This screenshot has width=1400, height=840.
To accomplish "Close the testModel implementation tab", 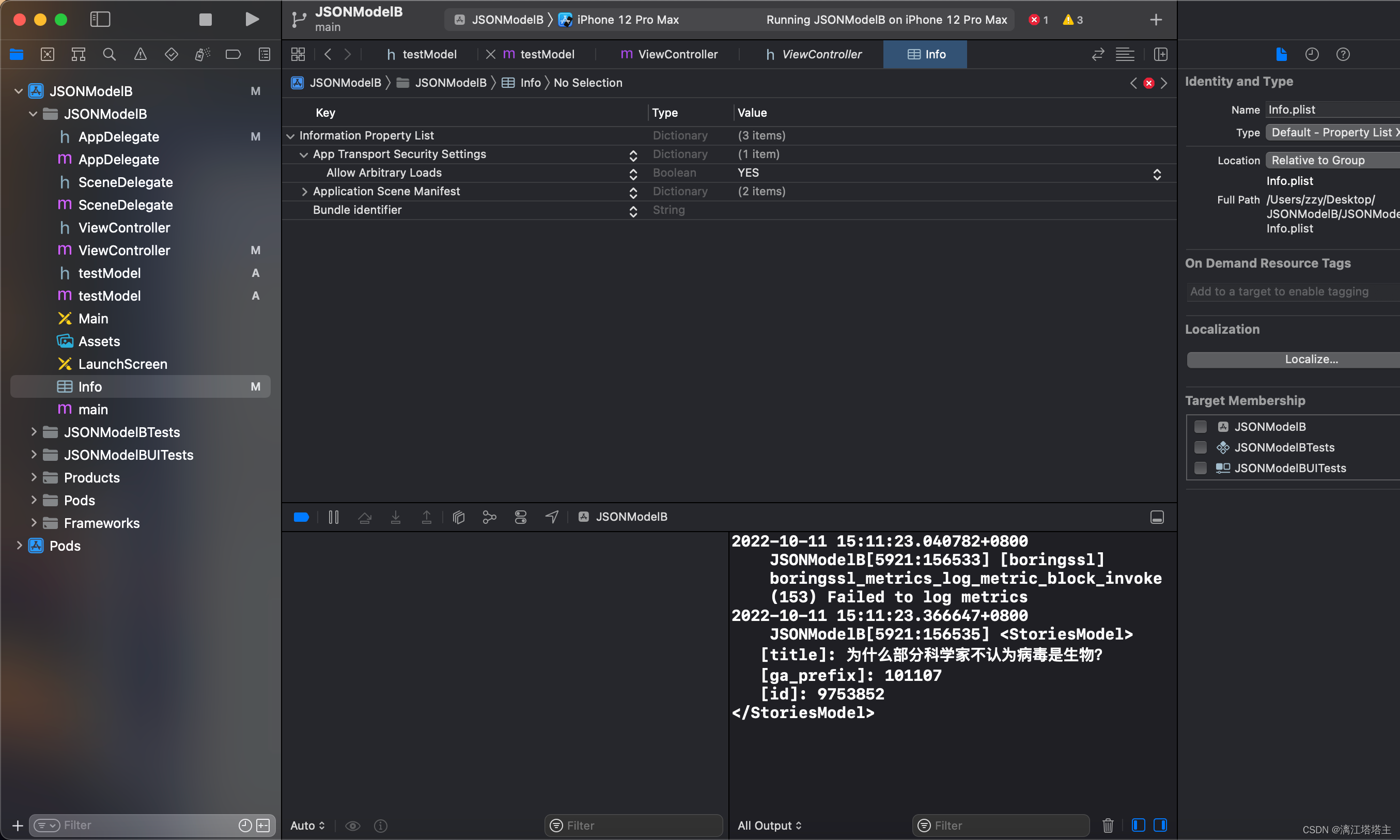I will pyautogui.click(x=491, y=54).
